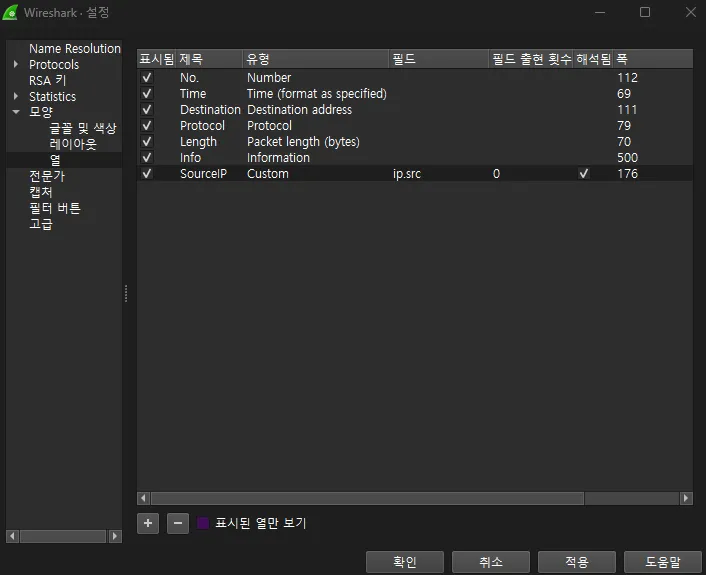706x575 pixels.
Task: Click the 취소 button
Action: pyautogui.click(x=491, y=562)
